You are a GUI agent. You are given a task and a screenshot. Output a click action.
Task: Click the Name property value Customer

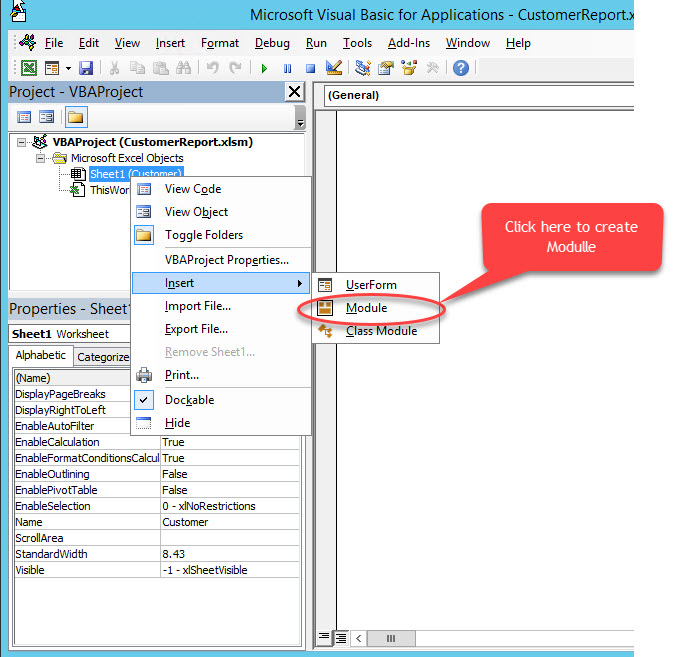click(x=229, y=522)
